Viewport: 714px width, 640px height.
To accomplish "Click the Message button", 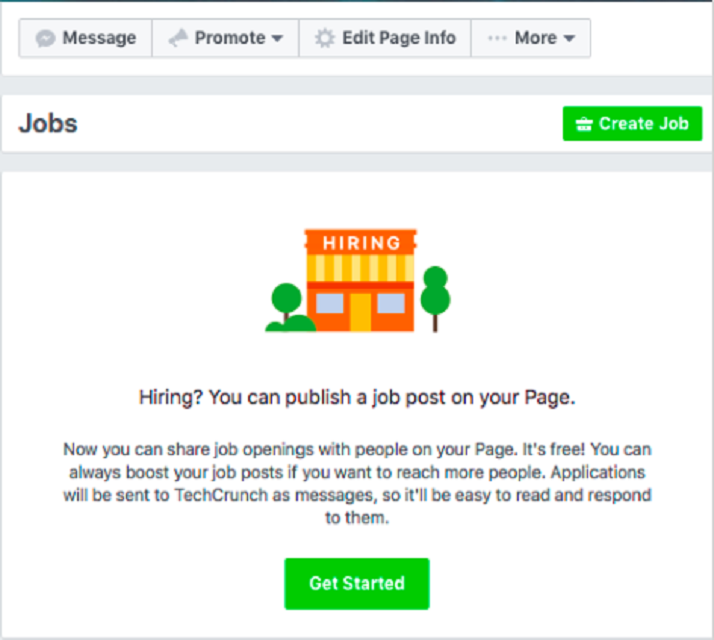I will coord(86,38).
